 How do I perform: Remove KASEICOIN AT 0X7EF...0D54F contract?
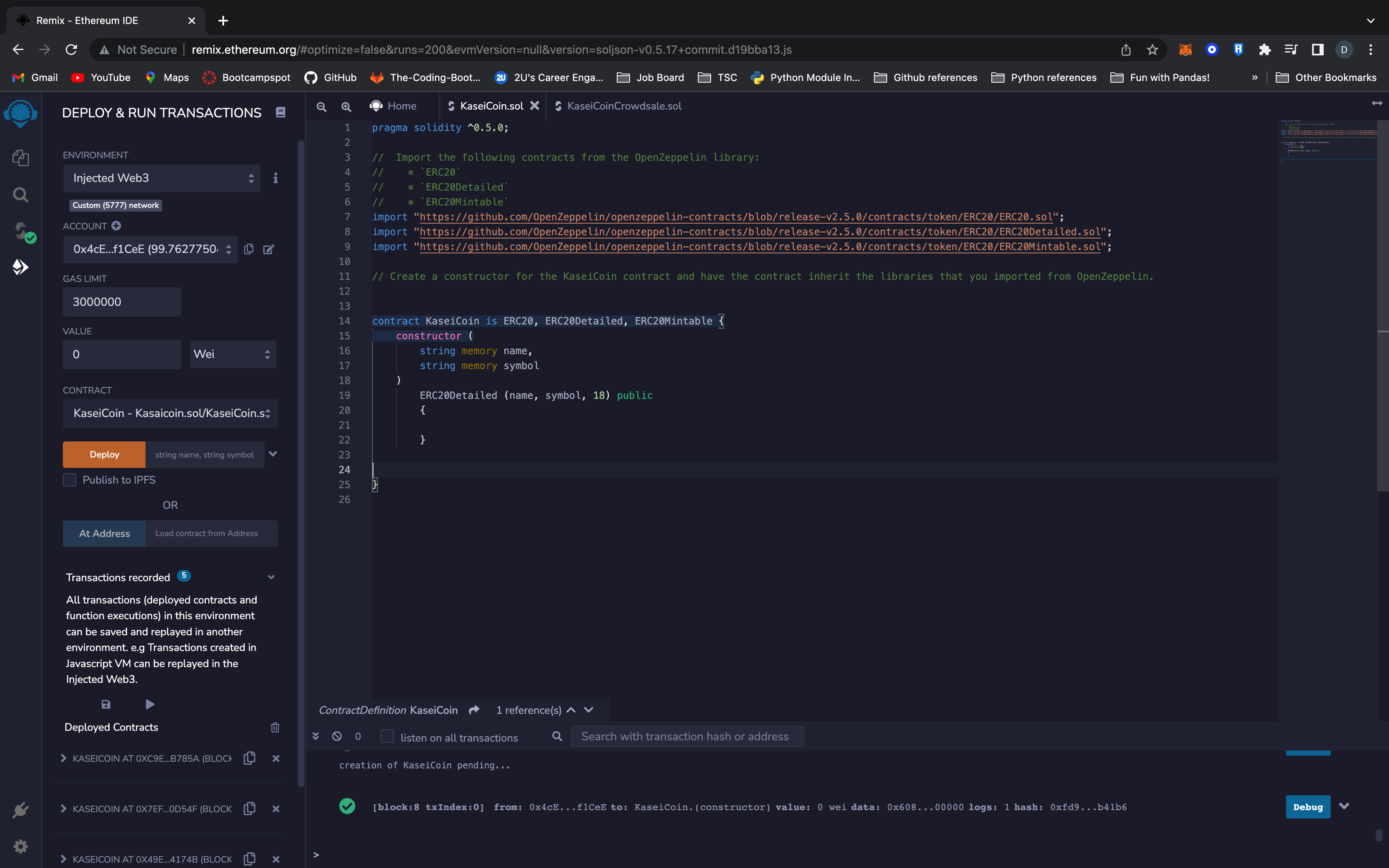pos(276,809)
